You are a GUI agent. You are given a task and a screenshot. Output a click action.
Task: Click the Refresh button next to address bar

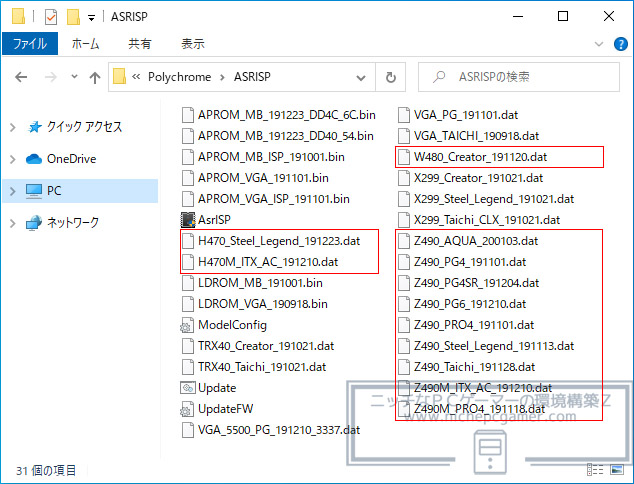pos(391,77)
